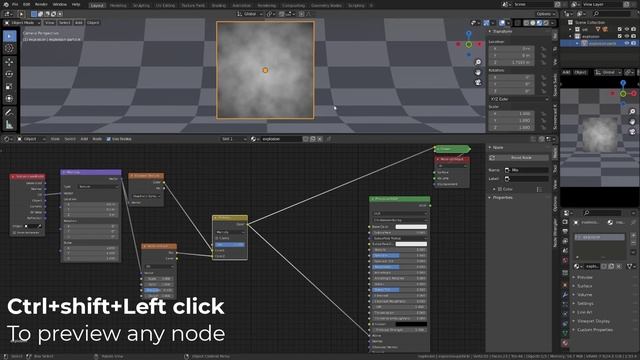The width and height of the screenshot is (640, 360).
Task: Click the pan hand icon in small right viewport
Action: pyautogui.click(x=632, y=122)
